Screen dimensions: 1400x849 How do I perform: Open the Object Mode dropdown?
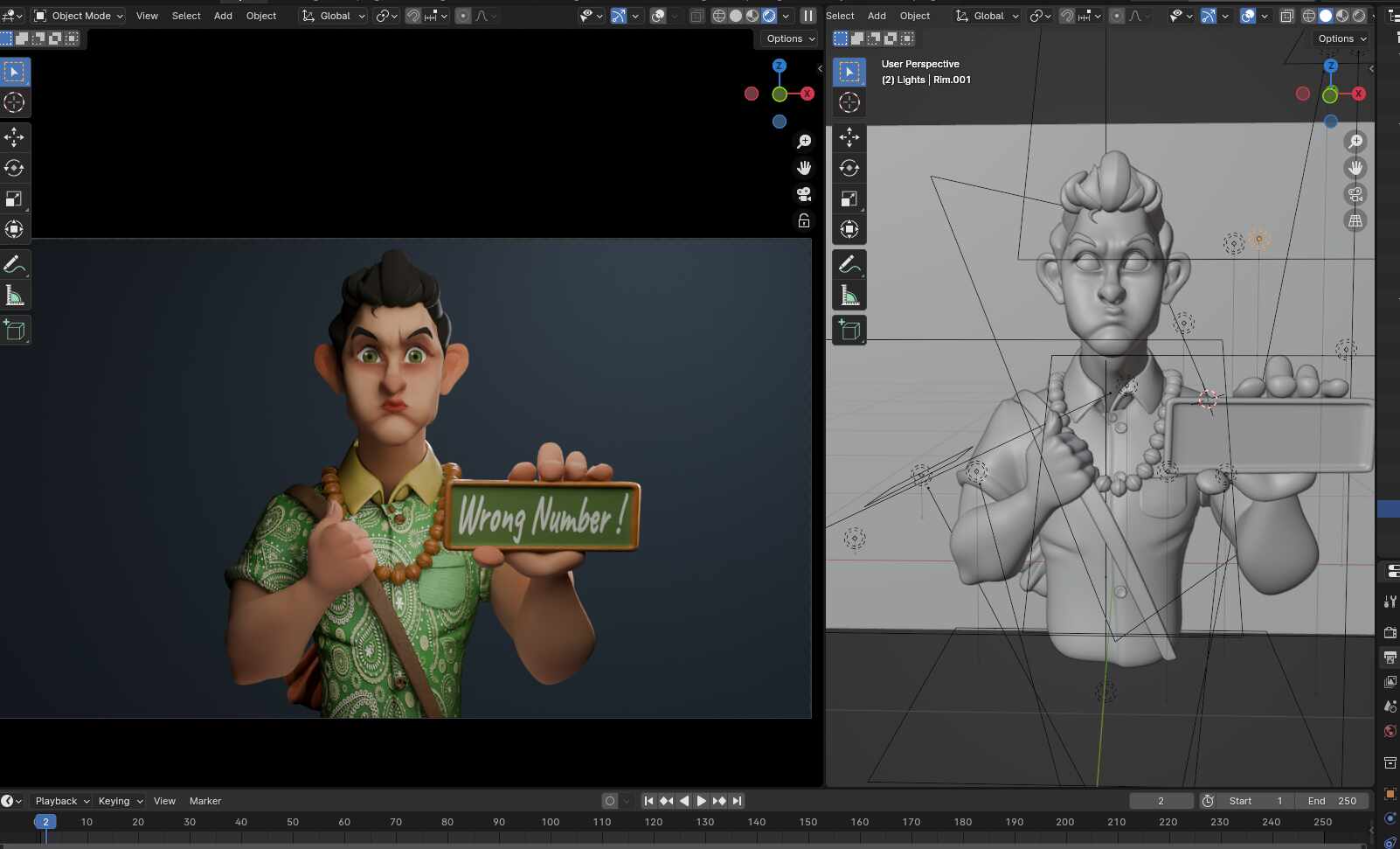click(x=79, y=16)
